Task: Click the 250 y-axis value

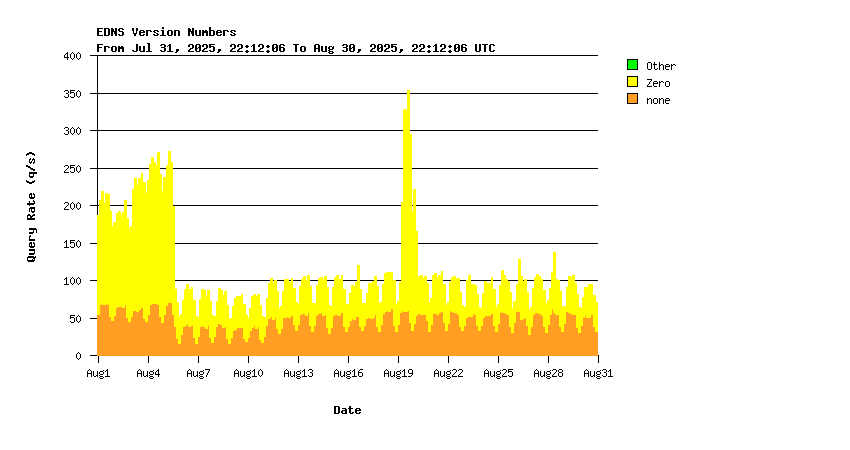Action: tap(72, 169)
